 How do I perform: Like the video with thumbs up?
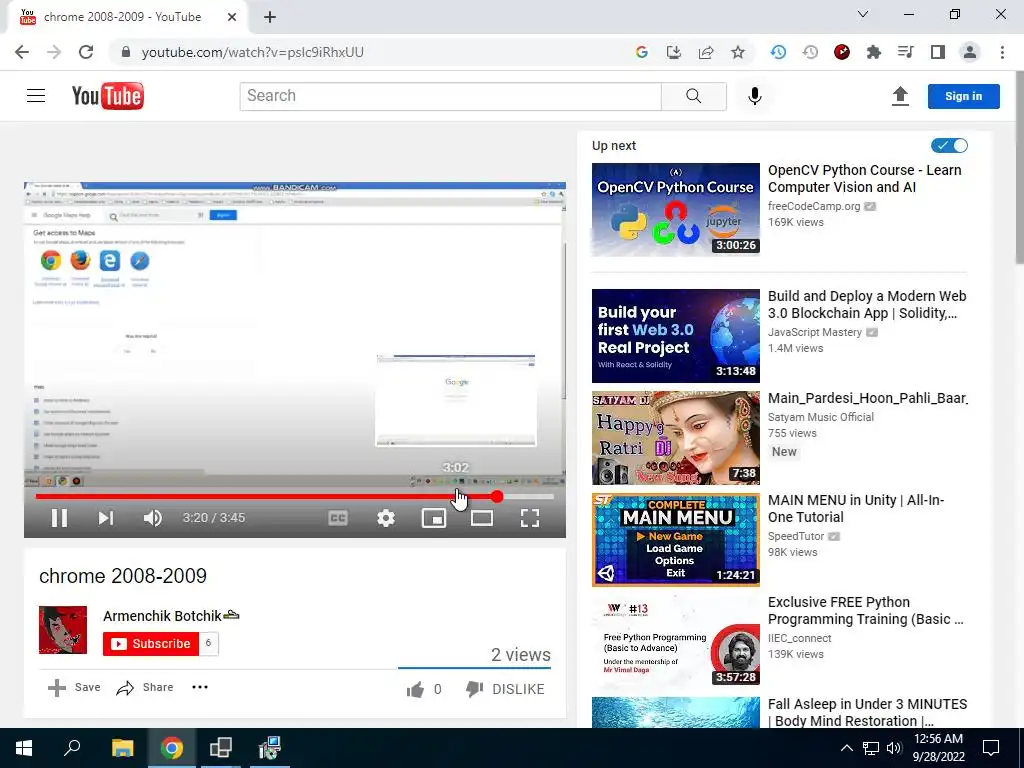[x=415, y=689]
